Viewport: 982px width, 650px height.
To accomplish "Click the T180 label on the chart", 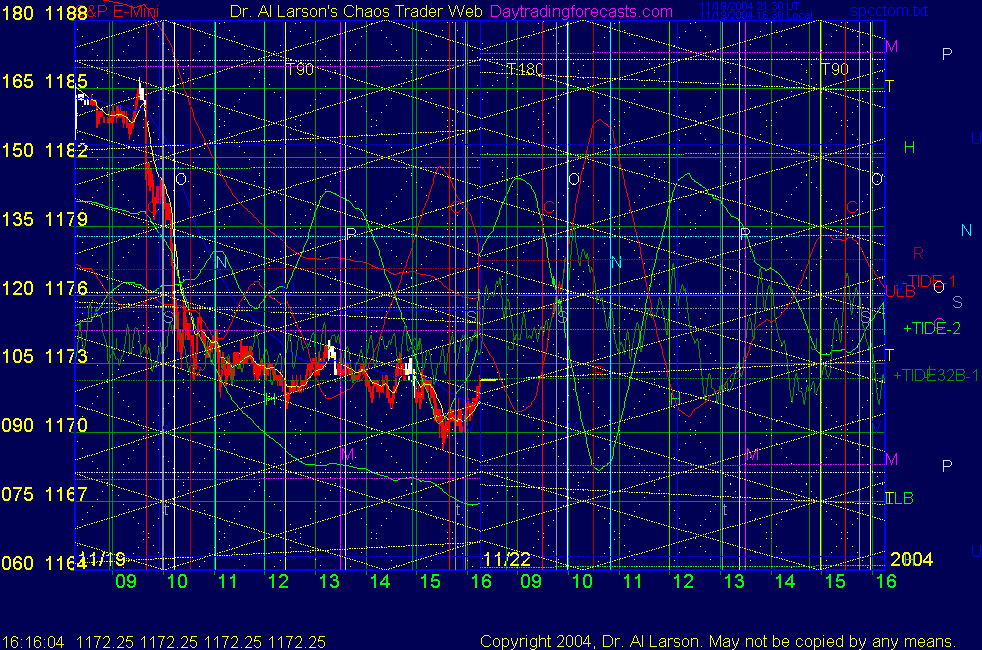I will pyautogui.click(x=524, y=69).
